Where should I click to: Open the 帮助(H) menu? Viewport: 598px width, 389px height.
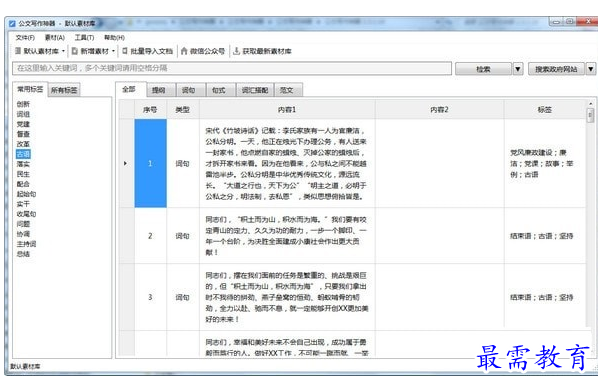point(114,37)
